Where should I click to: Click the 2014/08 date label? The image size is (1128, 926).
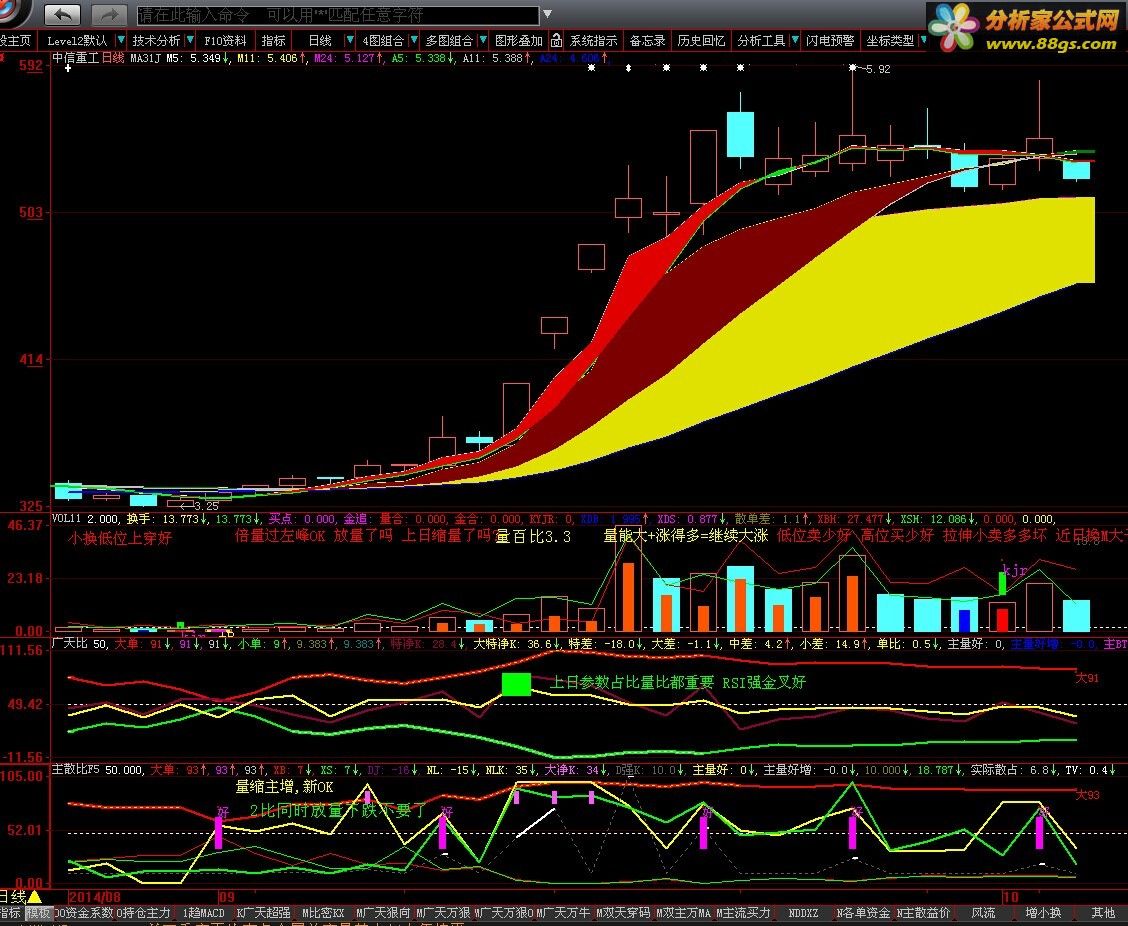click(x=95, y=897)
